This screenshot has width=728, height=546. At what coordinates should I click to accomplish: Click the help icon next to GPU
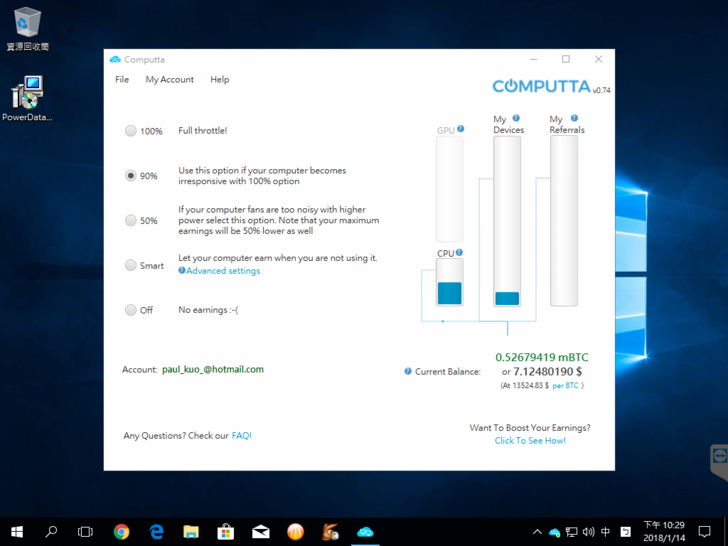click(x=460, y=129)
